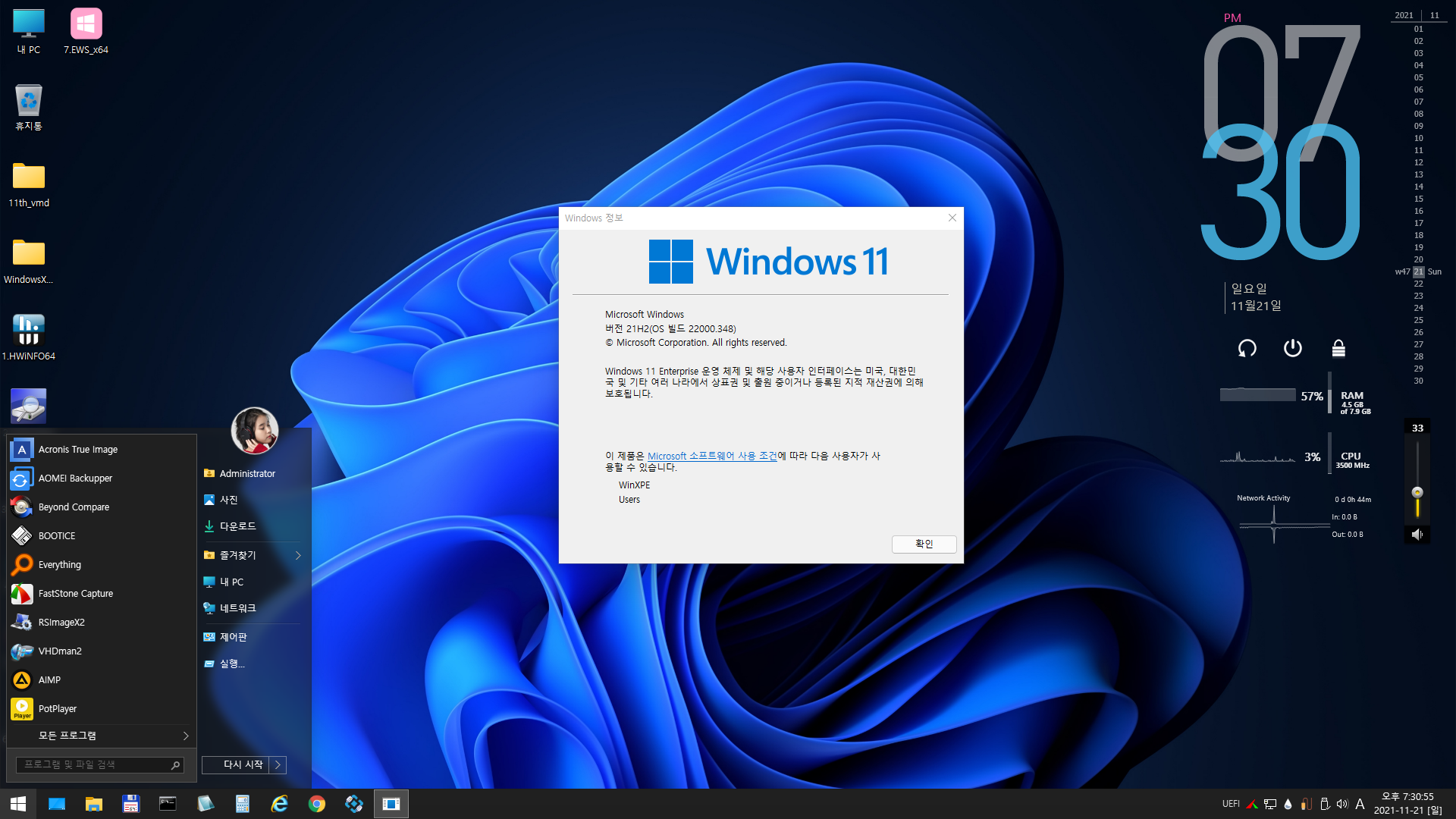
Task: Open File Explorer from the taskbar
Action: [x=94, y=804]
